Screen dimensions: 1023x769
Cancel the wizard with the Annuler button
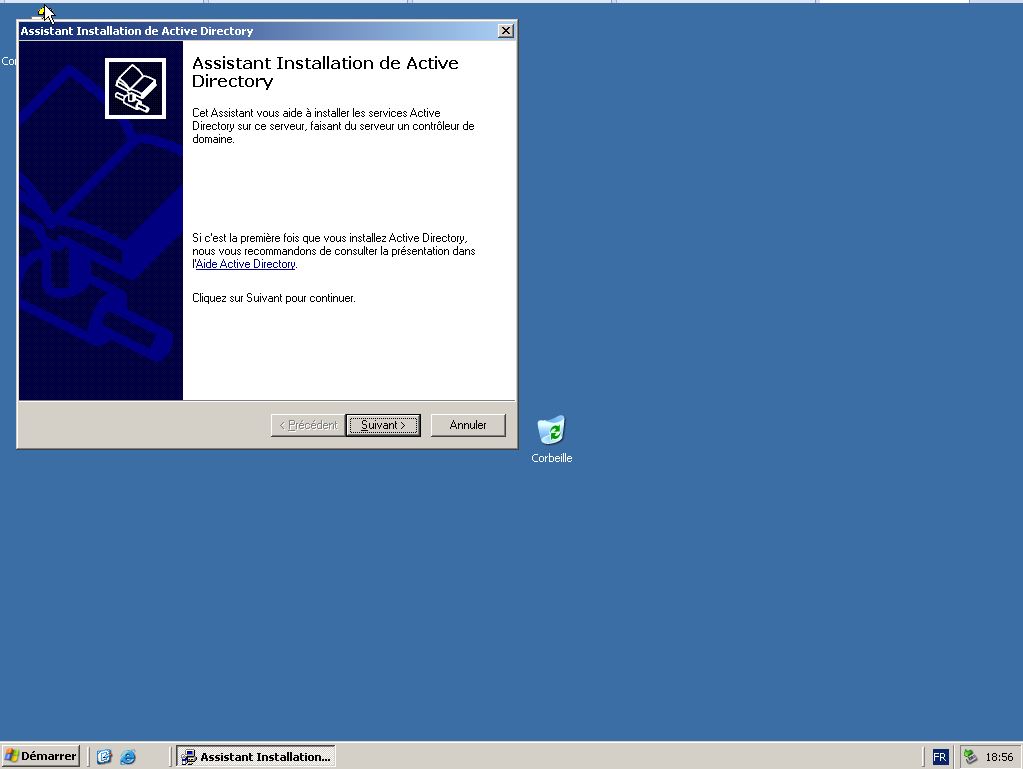(x=468, y=425)
